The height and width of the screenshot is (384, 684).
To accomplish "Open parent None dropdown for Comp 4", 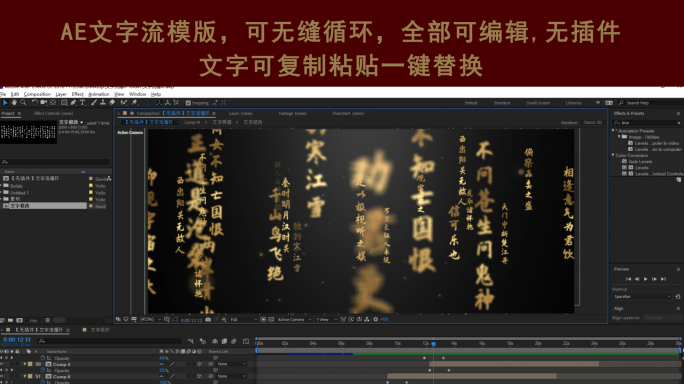I will (232, 364).
